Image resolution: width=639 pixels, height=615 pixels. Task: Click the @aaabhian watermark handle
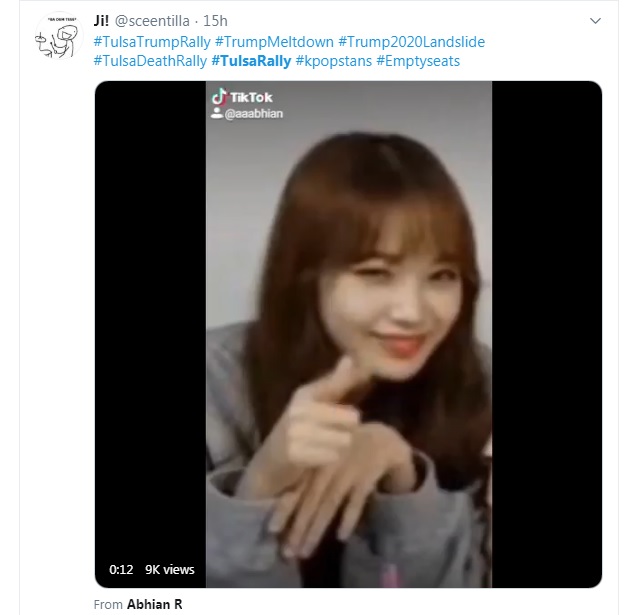[253, 114]
